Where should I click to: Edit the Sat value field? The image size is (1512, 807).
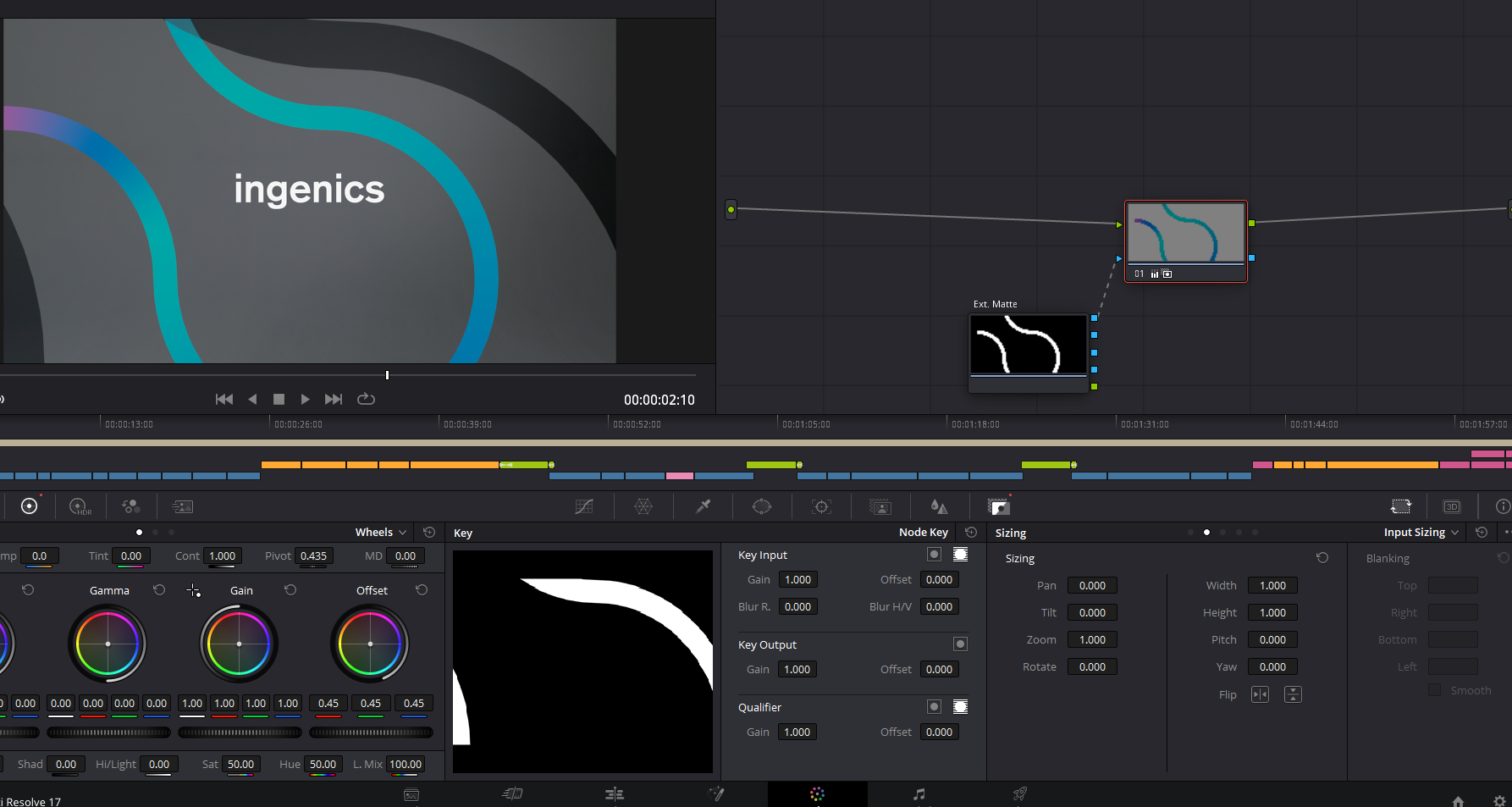click(x=240, y=765)
